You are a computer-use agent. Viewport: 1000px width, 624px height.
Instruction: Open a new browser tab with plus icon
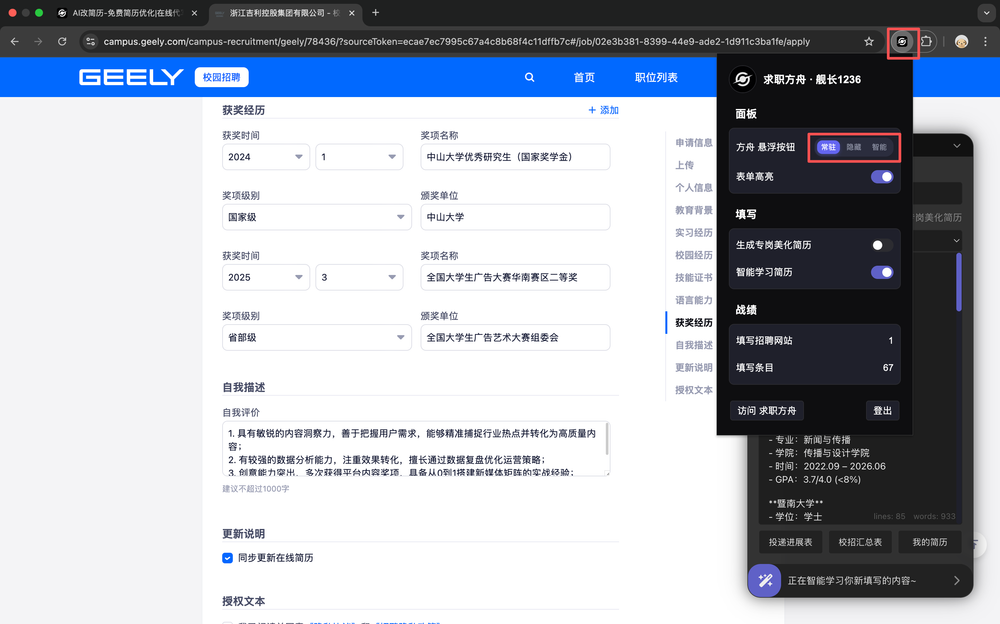coord(376,13)
